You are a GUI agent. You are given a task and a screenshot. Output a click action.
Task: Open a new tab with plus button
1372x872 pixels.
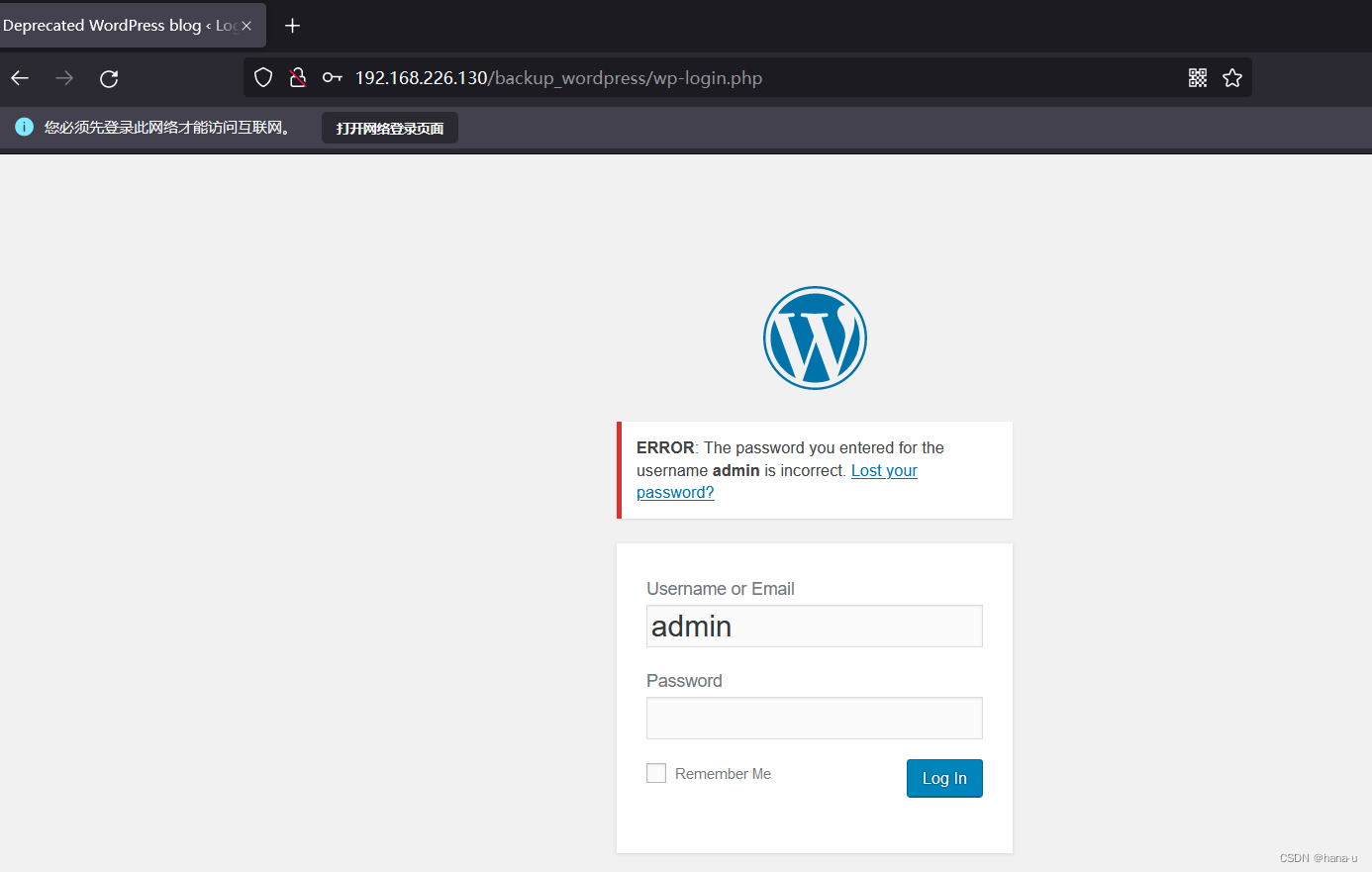(292, 26)
